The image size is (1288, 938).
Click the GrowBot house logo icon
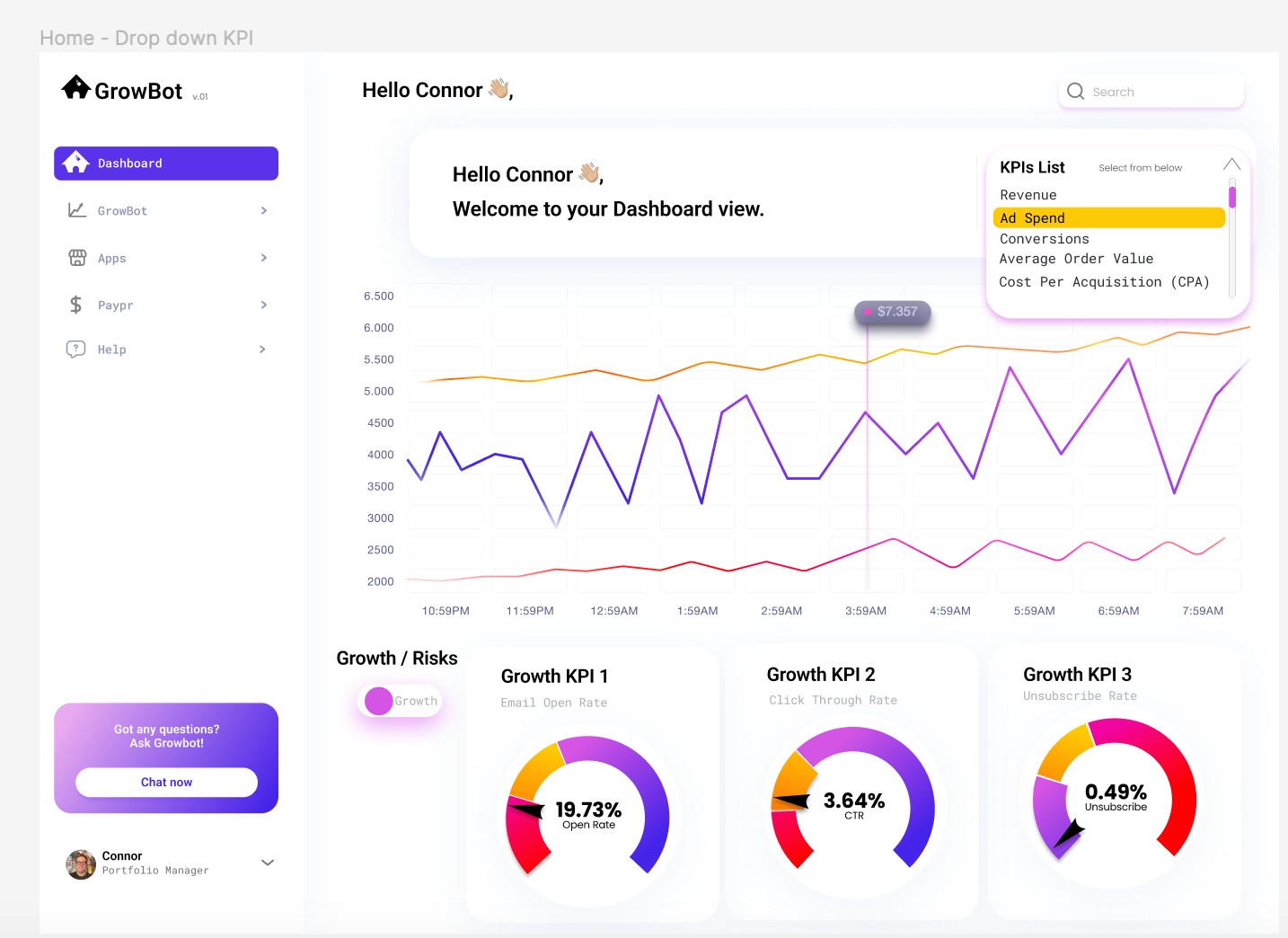pyautogui.click(x=76, y=87)
